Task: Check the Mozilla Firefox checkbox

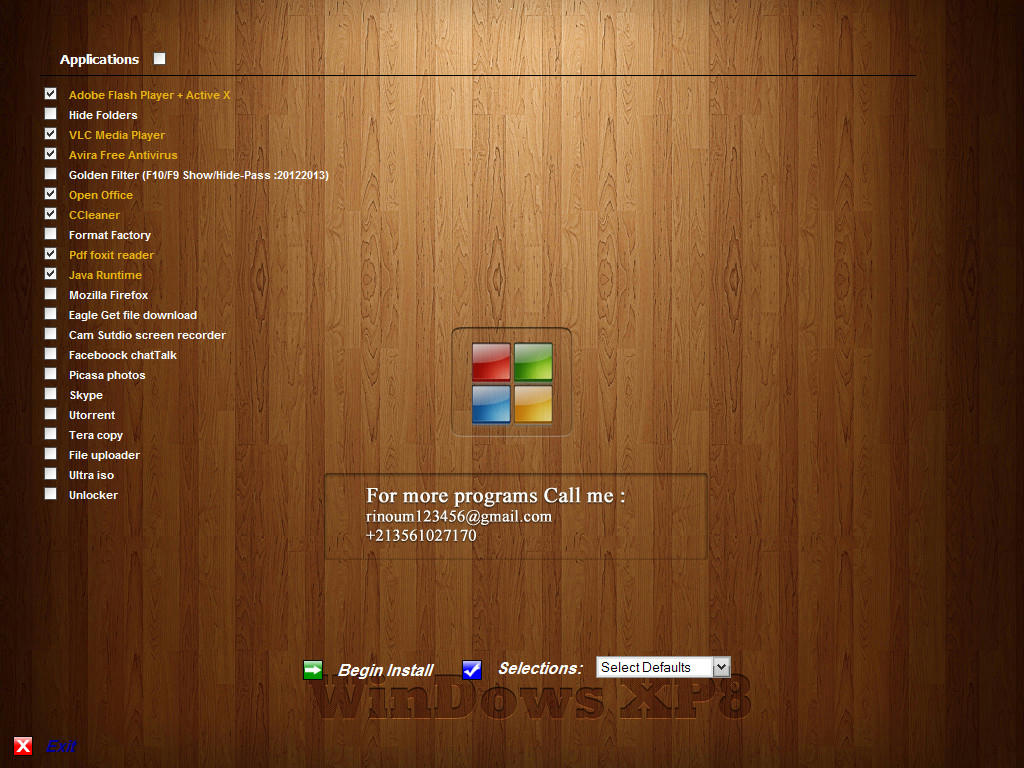Action: (x=50, y=294)
